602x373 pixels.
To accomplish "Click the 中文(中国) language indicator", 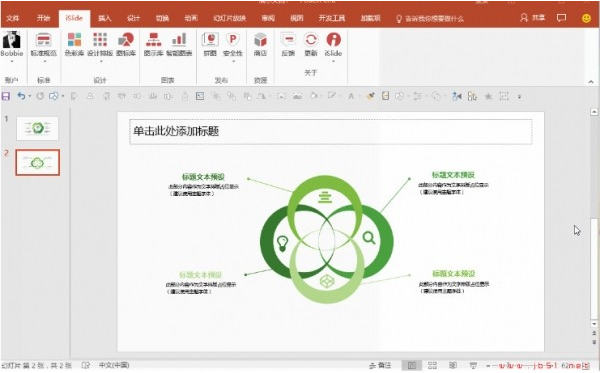I will click(x=114, y=365).
